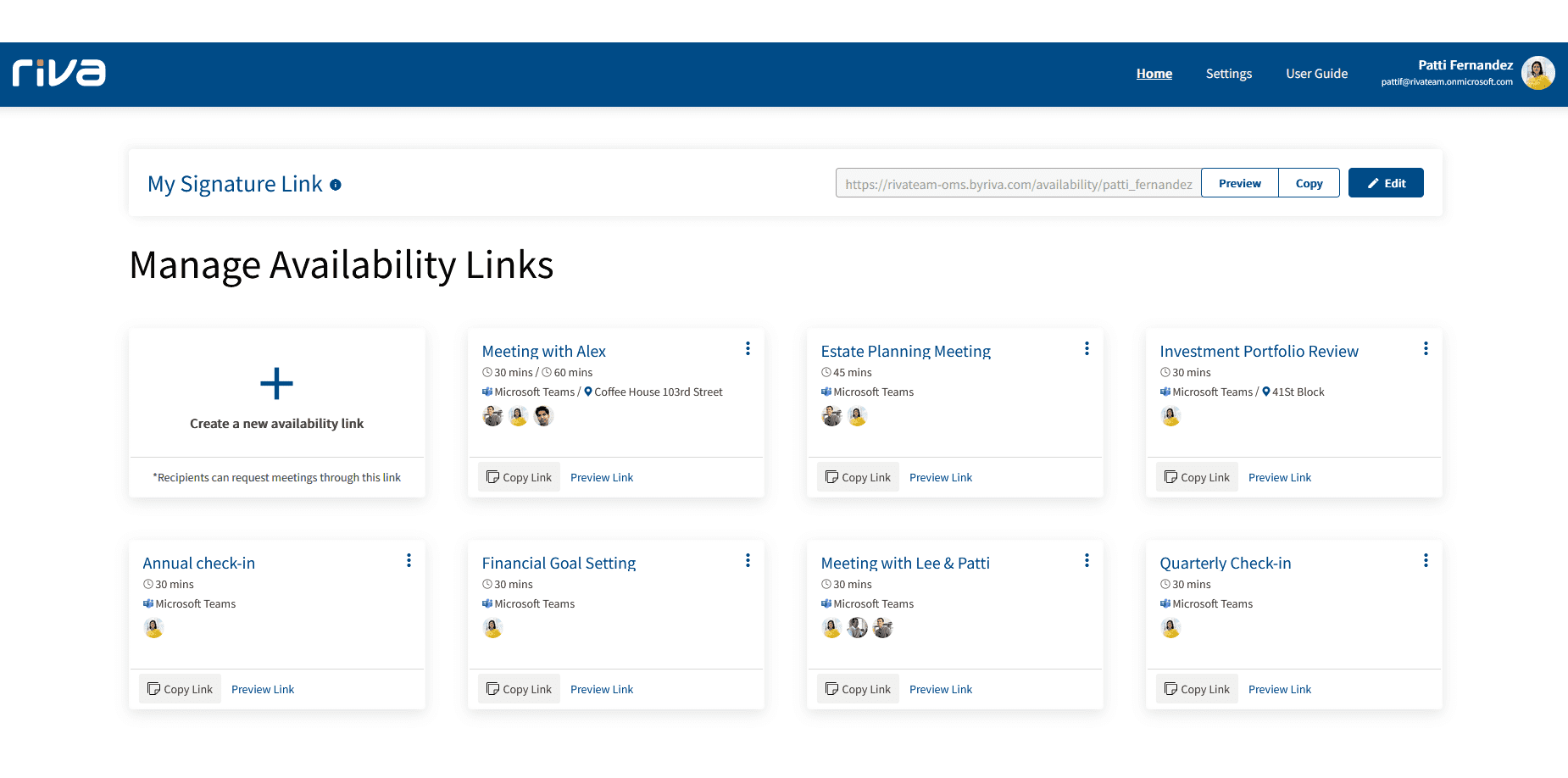The image size is (1568, 778).
Task: Click the plus icon to create availability link
Action: pos(276,384)
